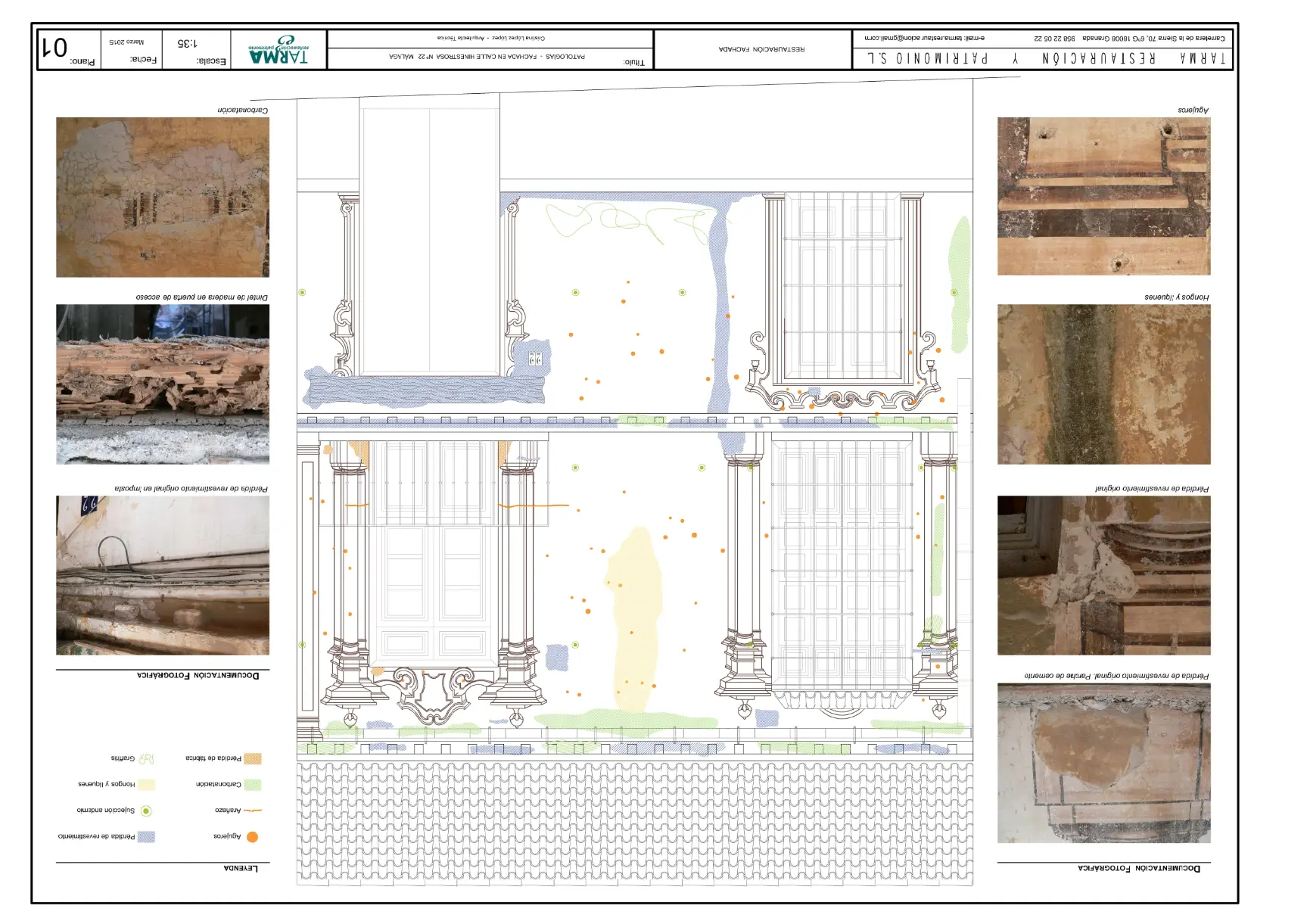Click the Graffitis scribble legend symbol
This screenshot has width=1307, height=924.
146,758
